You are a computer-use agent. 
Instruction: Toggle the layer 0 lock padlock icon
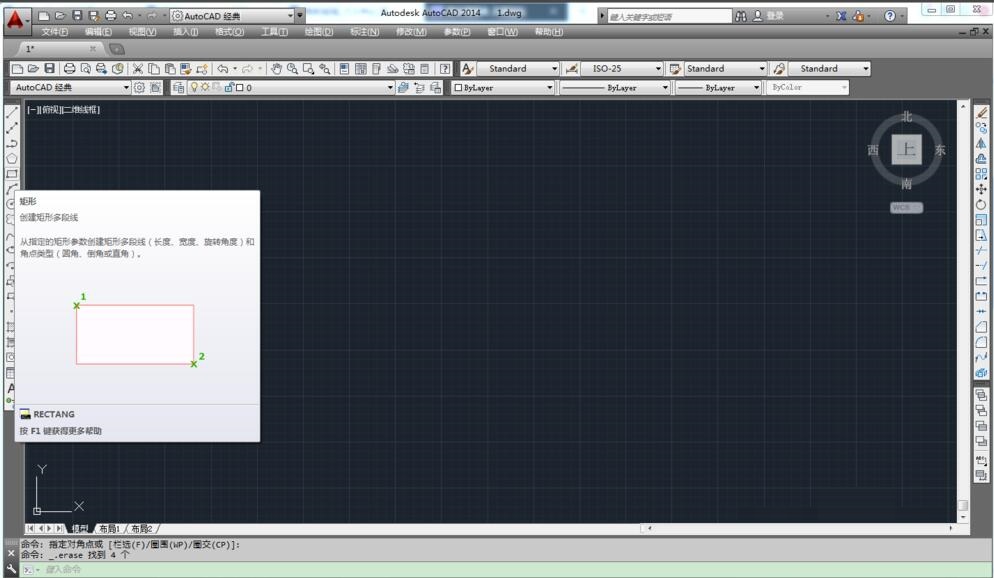click(229, 87)
